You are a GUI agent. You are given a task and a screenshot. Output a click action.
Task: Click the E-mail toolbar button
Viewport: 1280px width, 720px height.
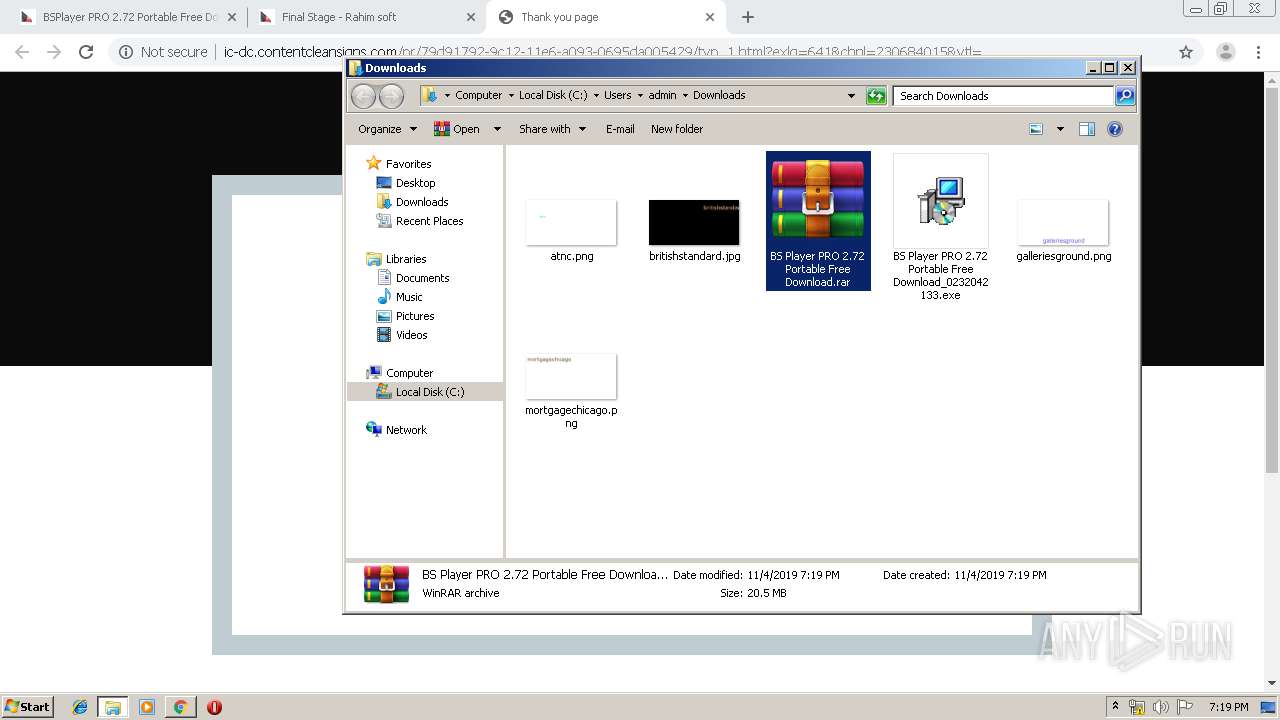click(620, 129)
